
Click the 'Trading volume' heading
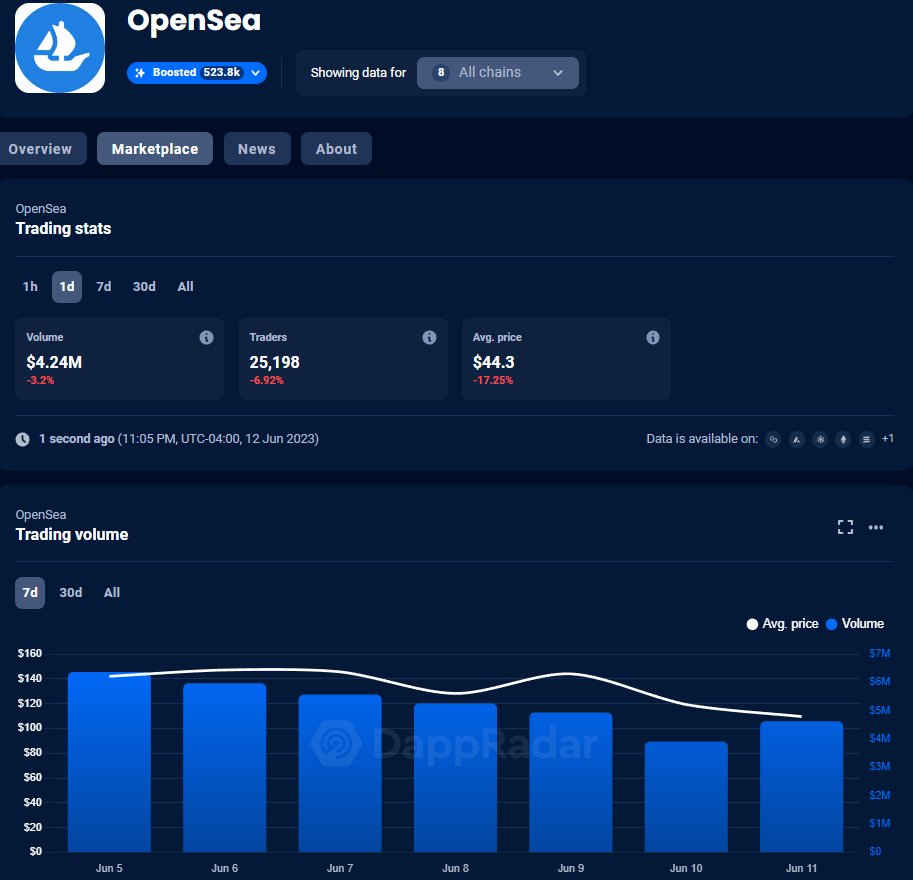tap(72, 535)
